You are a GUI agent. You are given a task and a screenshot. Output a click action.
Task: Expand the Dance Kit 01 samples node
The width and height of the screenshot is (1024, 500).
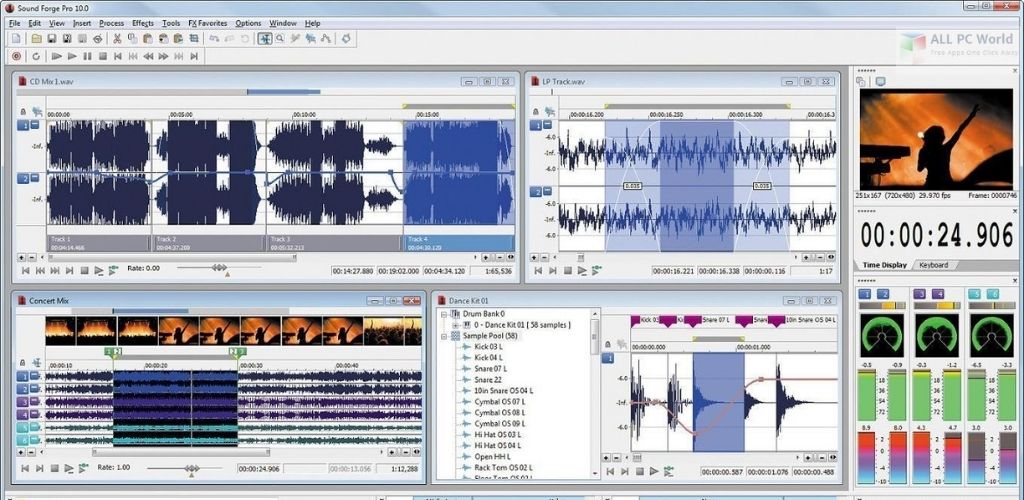[x=455, y=326]
